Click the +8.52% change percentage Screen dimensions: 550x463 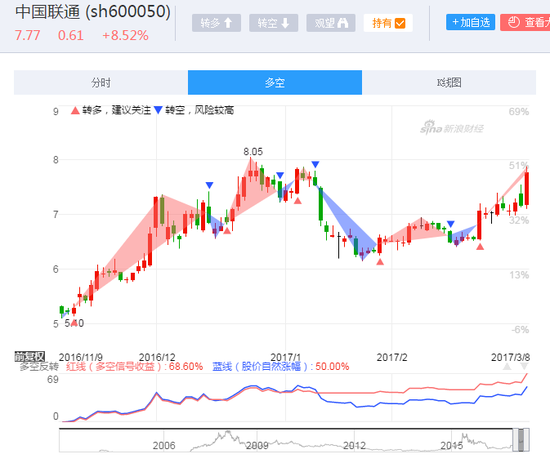(125, 35)
